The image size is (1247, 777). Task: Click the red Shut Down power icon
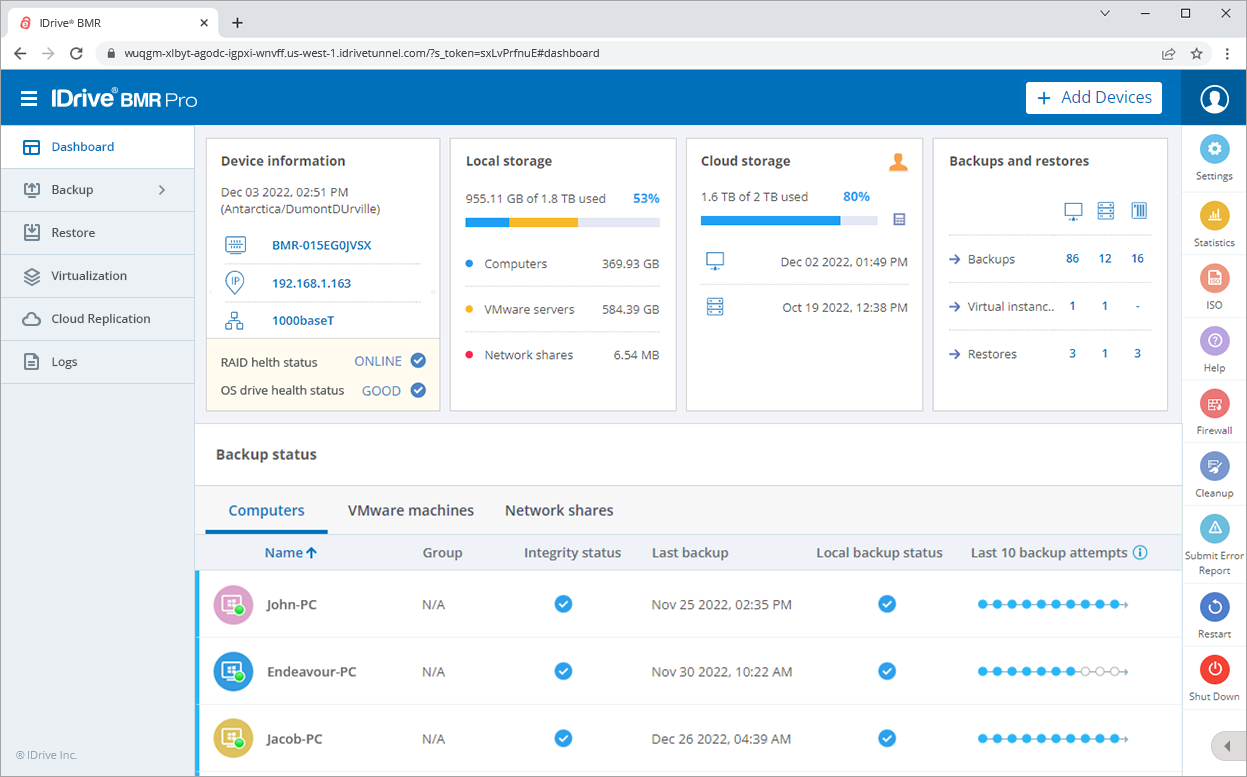pyautogui.click(x=1214, y=669)
